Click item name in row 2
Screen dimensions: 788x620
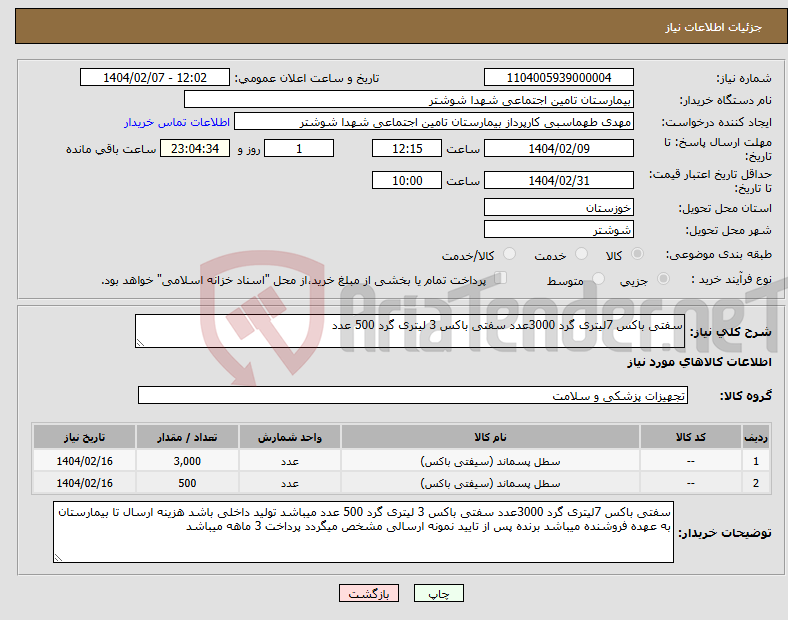[490, 483]
